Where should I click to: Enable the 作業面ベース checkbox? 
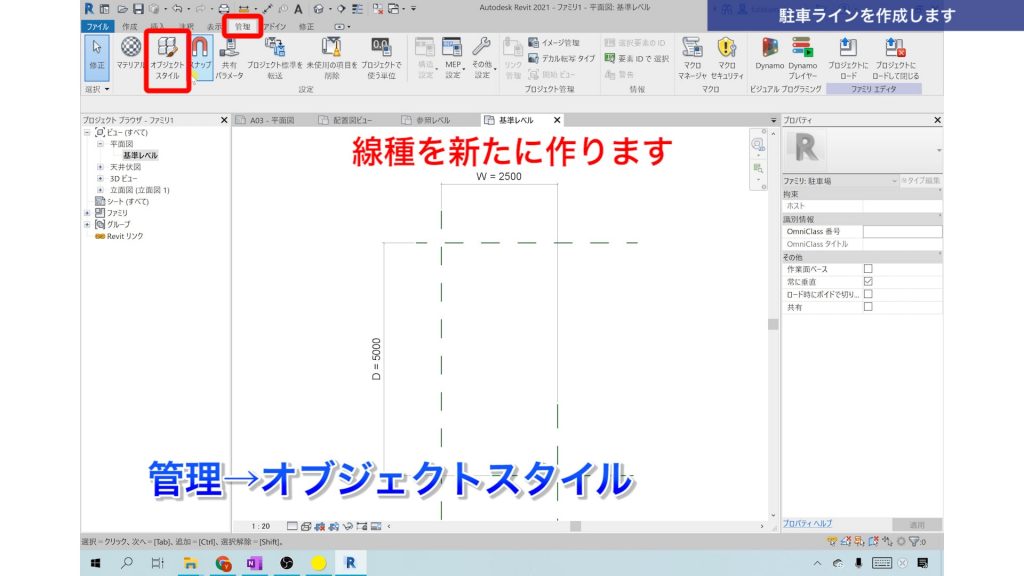pyautogui.click(x=869, y=268)
